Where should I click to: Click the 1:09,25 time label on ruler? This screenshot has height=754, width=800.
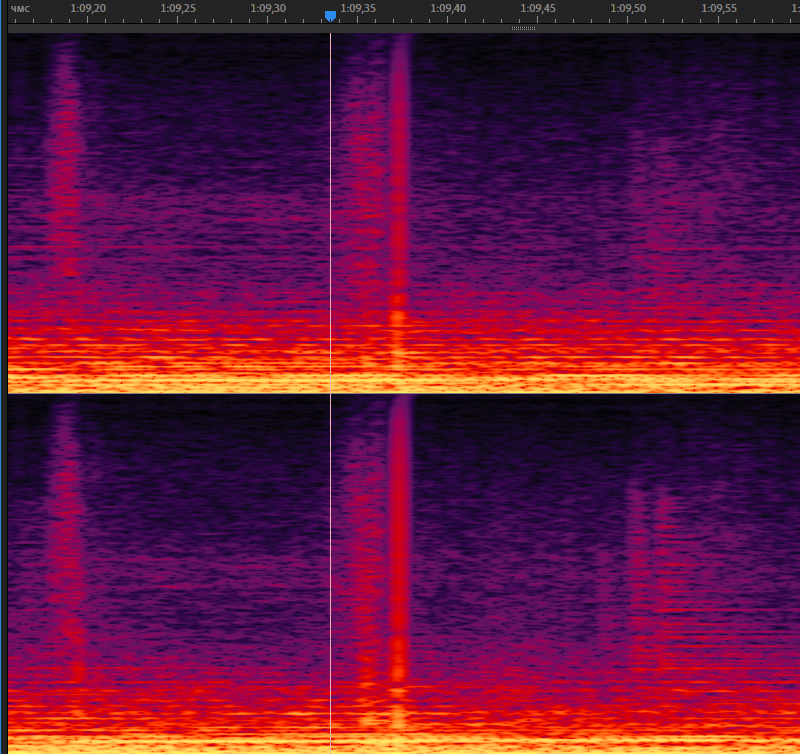coord(178,8)
